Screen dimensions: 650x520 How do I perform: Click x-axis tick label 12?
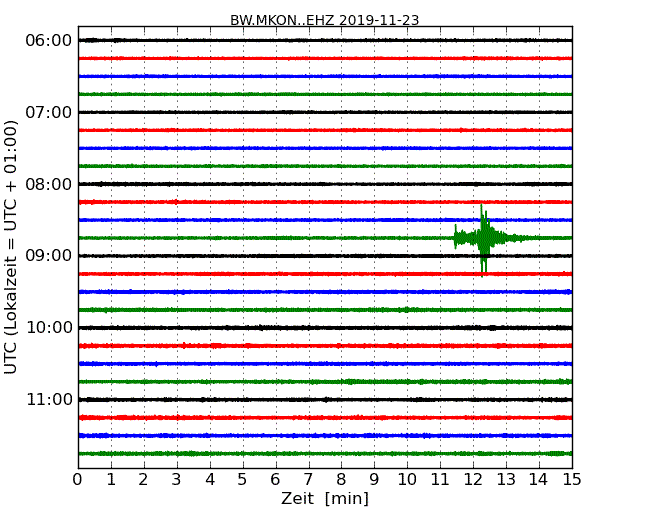(473, 480)
